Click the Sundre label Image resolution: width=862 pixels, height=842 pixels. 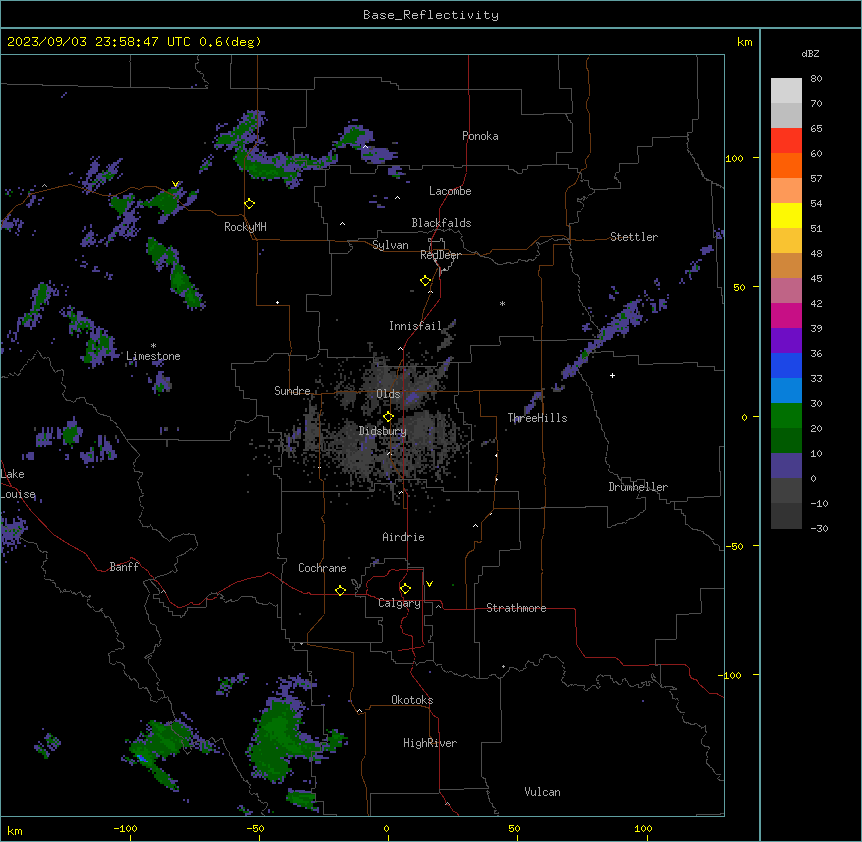click(292, 391)
